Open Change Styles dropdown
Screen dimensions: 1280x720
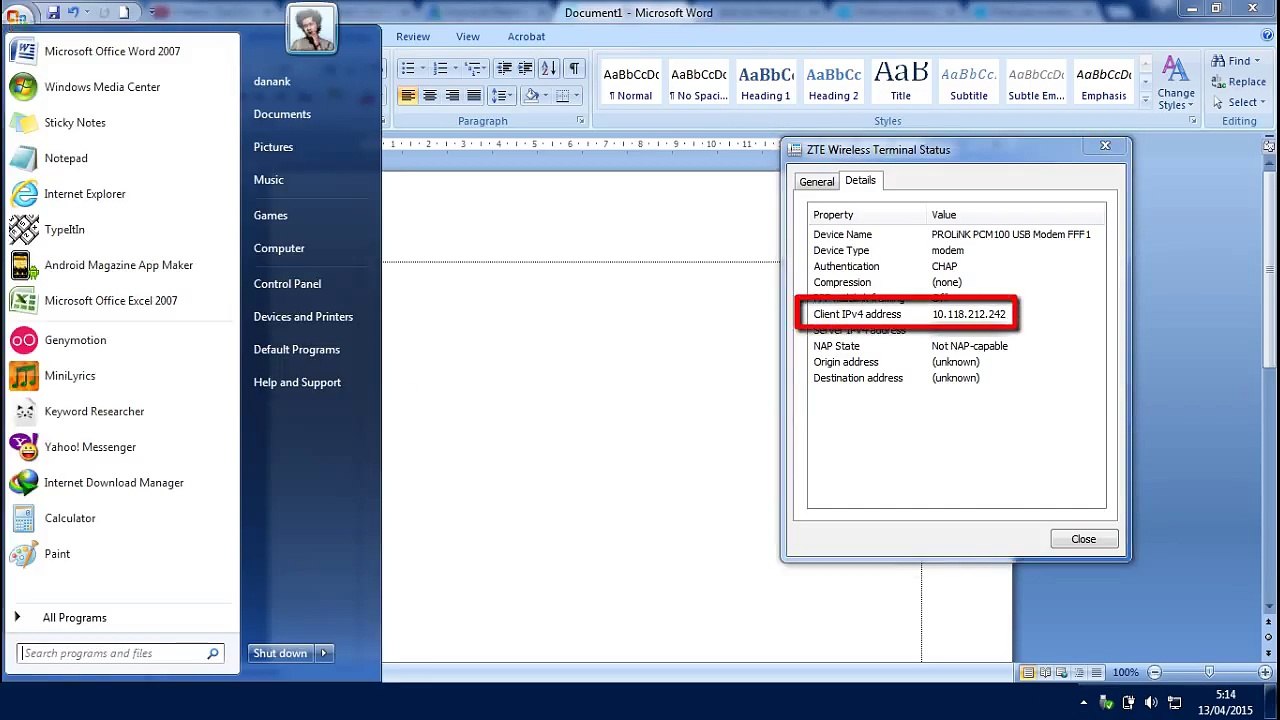(x=1176, y=84)
